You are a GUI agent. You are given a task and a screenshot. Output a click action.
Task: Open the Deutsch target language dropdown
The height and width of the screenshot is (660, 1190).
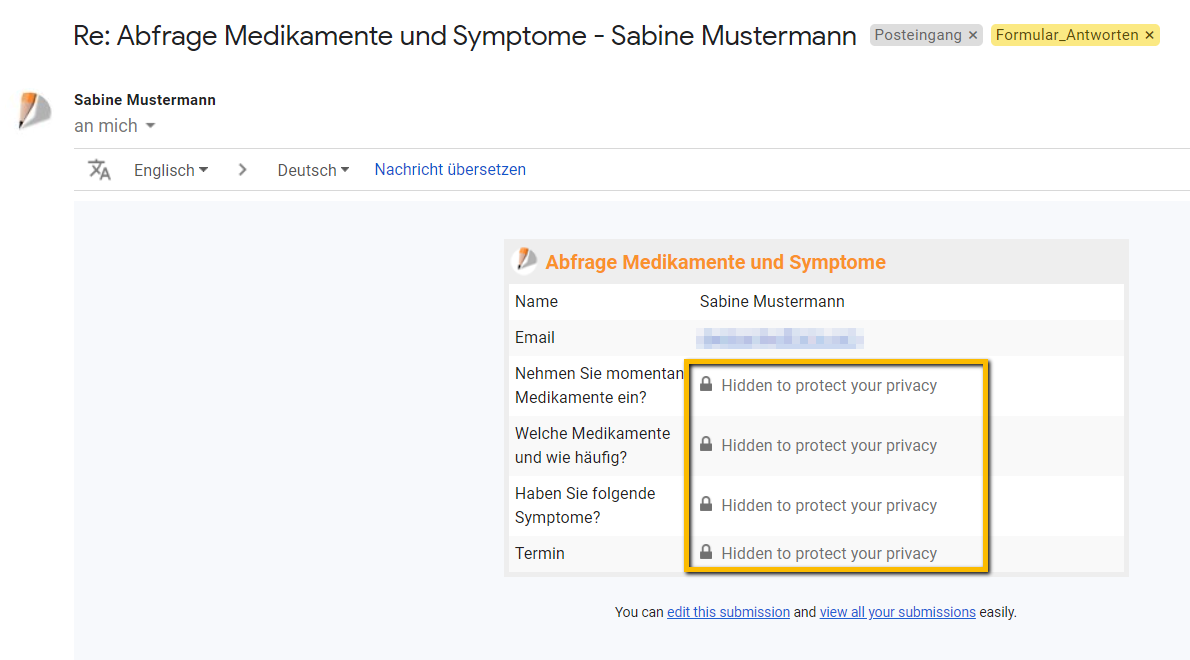(x=313, y=170)
